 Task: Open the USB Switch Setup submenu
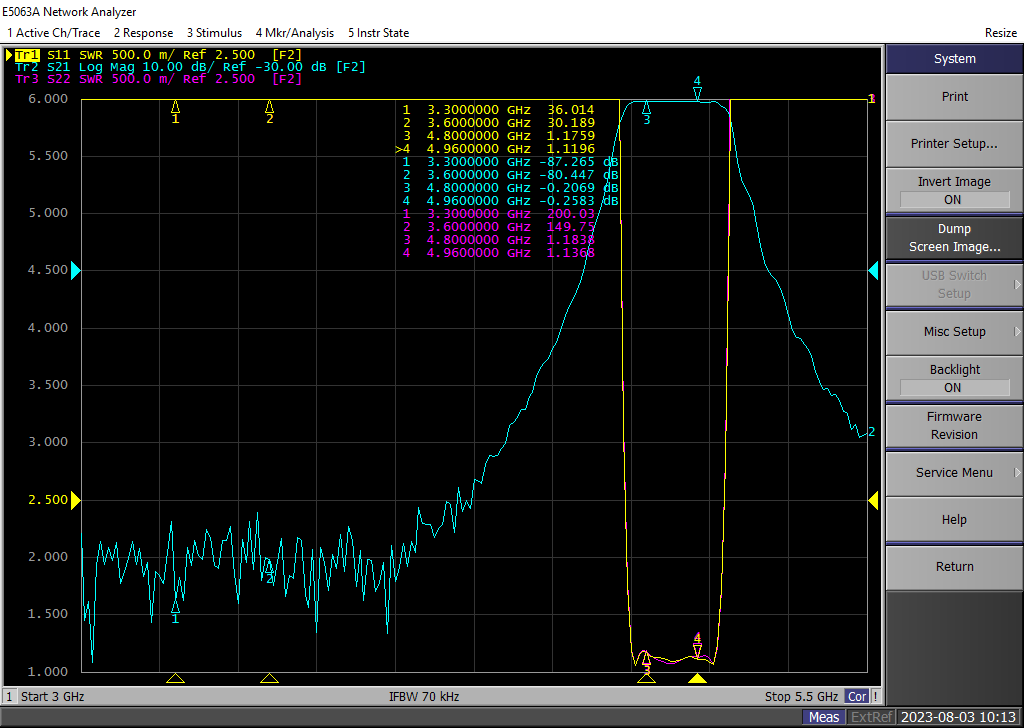954,284
